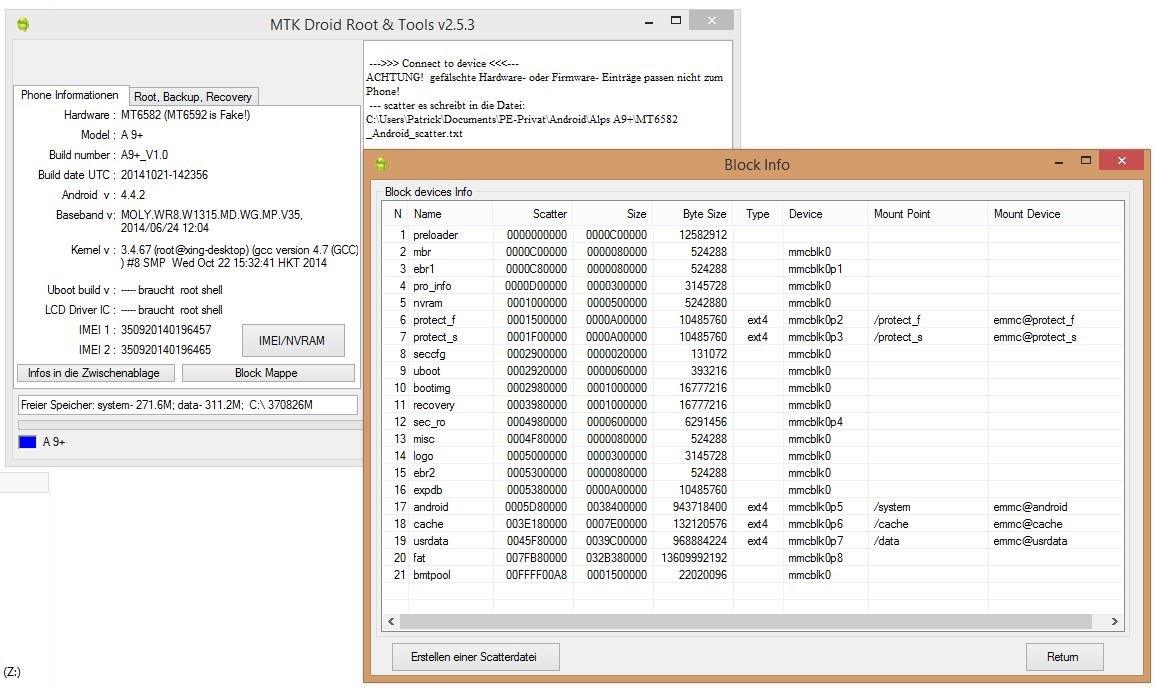This screenshot has height=689, width=1159.
Task: Select the sec_ro row
Action: 753,422
